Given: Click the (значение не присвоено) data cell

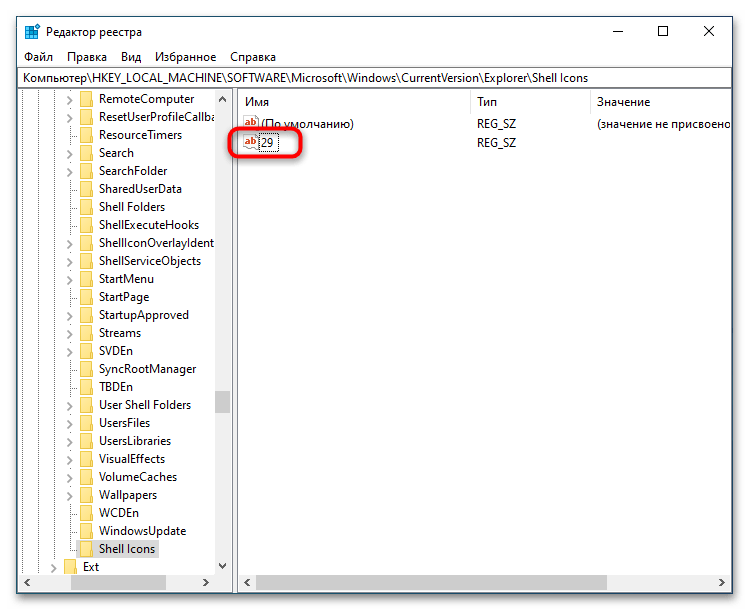Looking at the screenshot, I should pos(663,124).
